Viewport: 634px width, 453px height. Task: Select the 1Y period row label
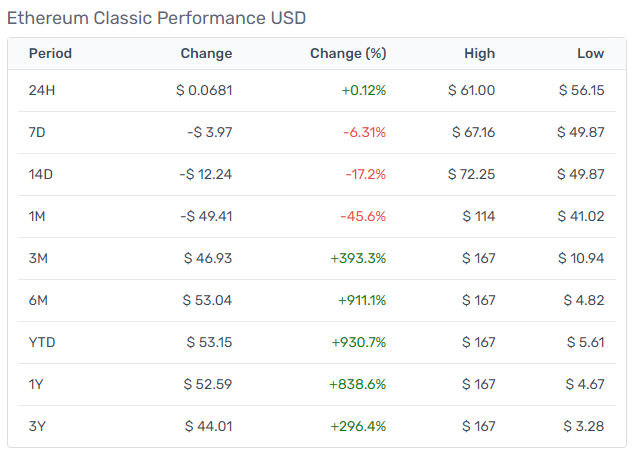[36, 384]
